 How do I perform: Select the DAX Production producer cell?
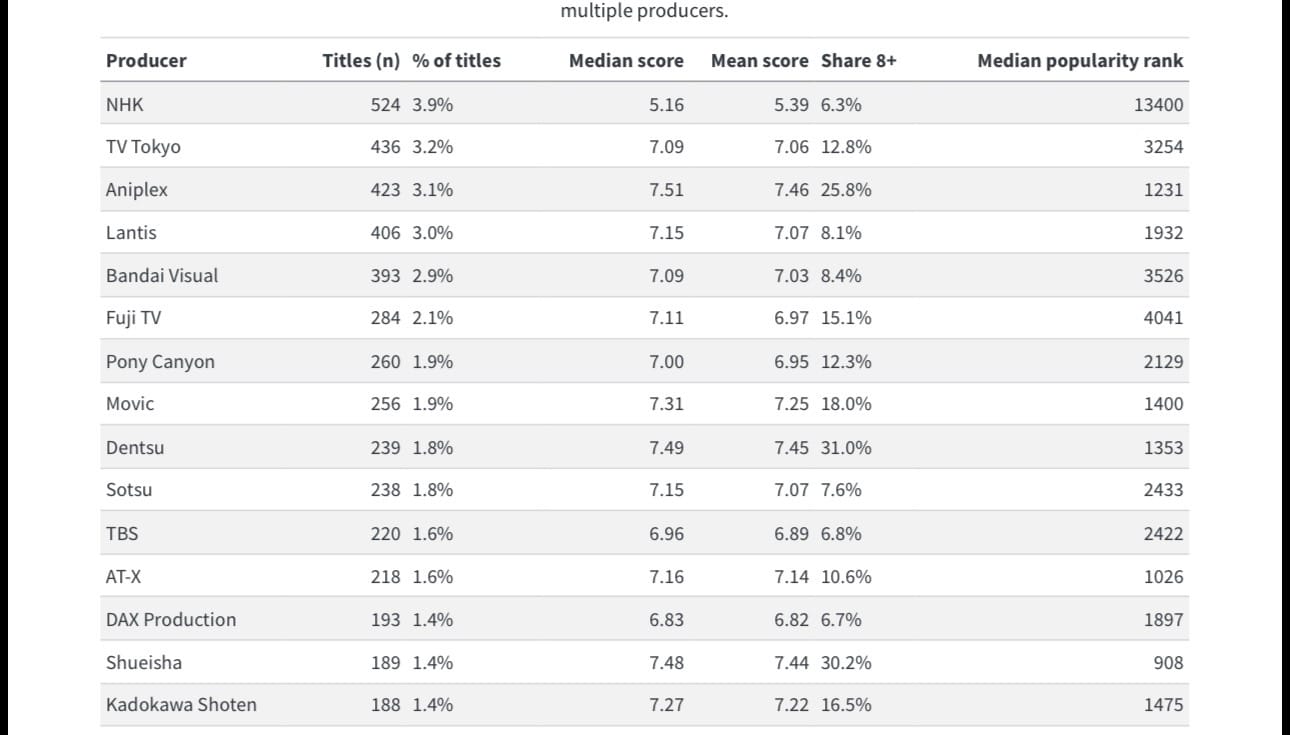coord(171,619)
